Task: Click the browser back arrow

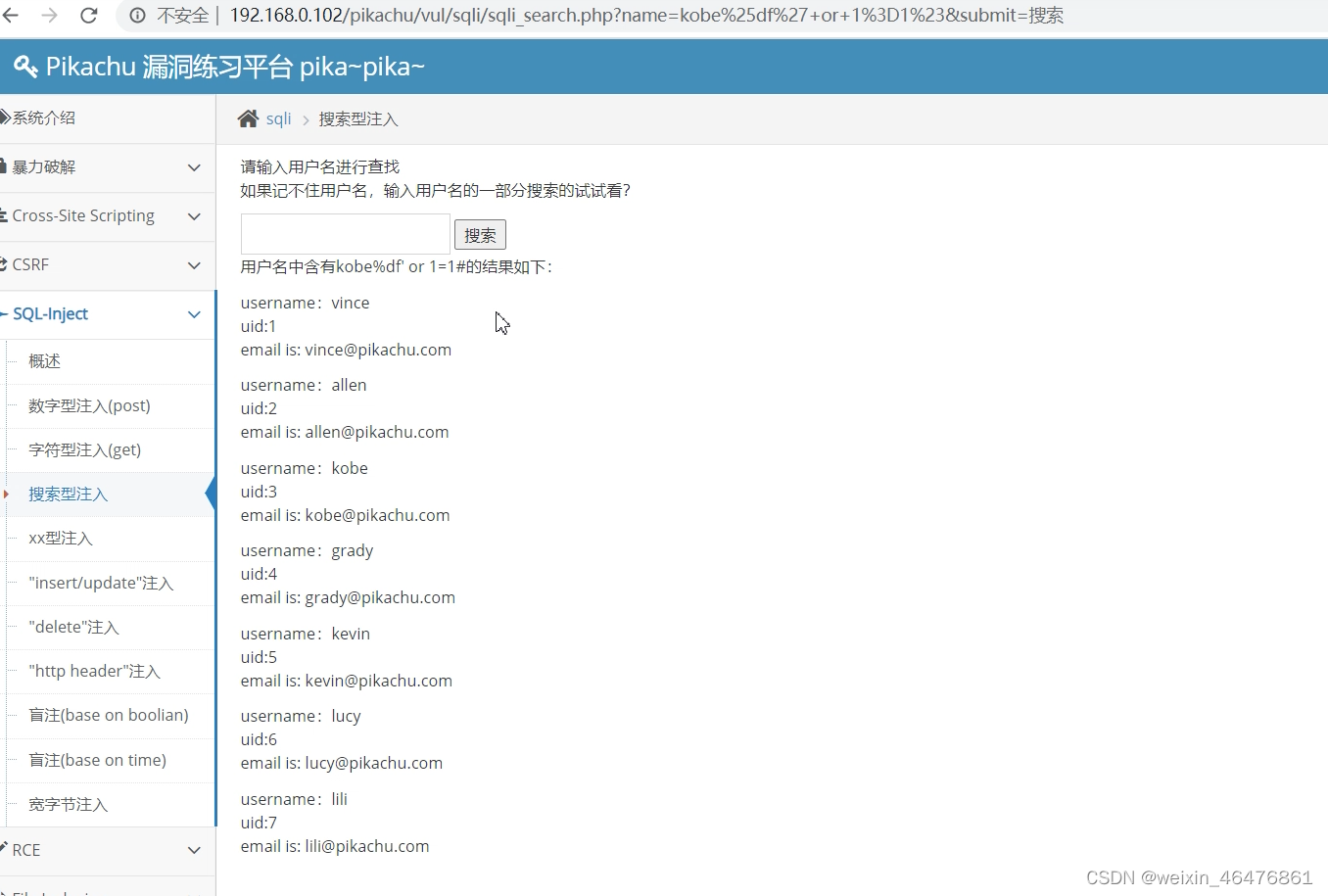Action: tap(12, 16)
